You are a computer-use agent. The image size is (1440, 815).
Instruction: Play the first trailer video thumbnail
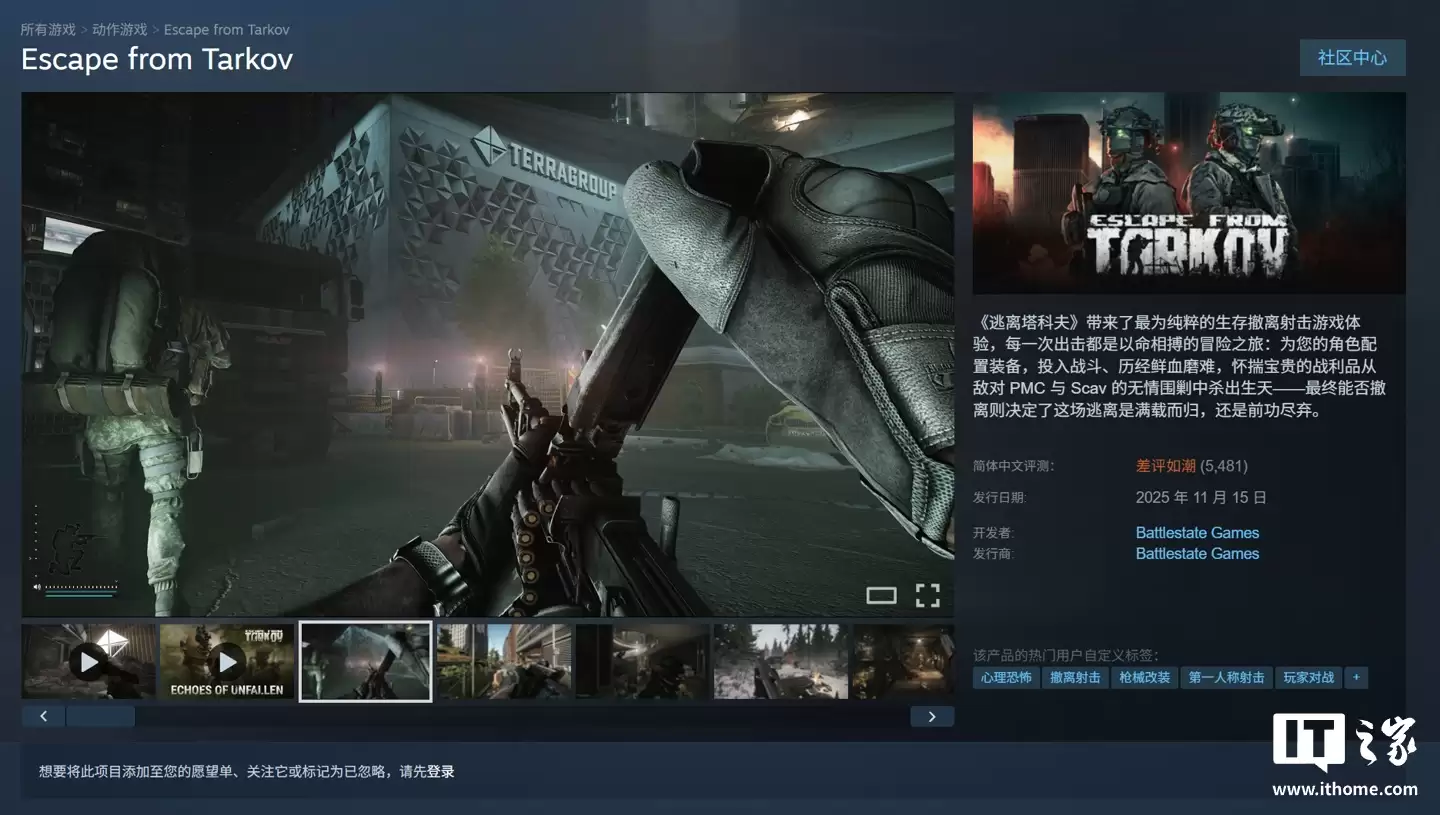89,661
